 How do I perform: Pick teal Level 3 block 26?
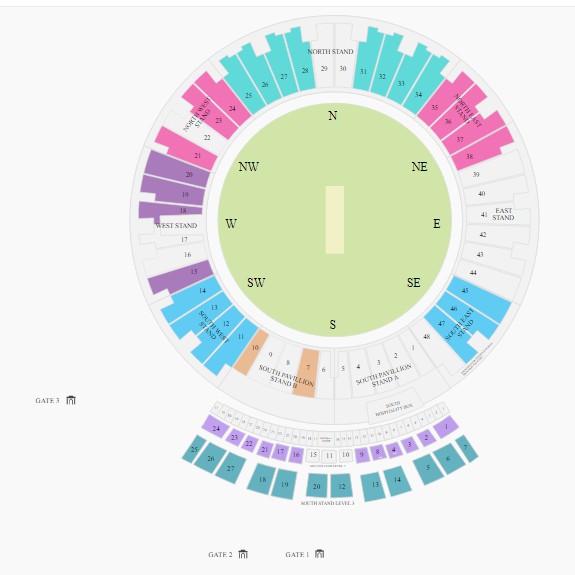point(210,457)
